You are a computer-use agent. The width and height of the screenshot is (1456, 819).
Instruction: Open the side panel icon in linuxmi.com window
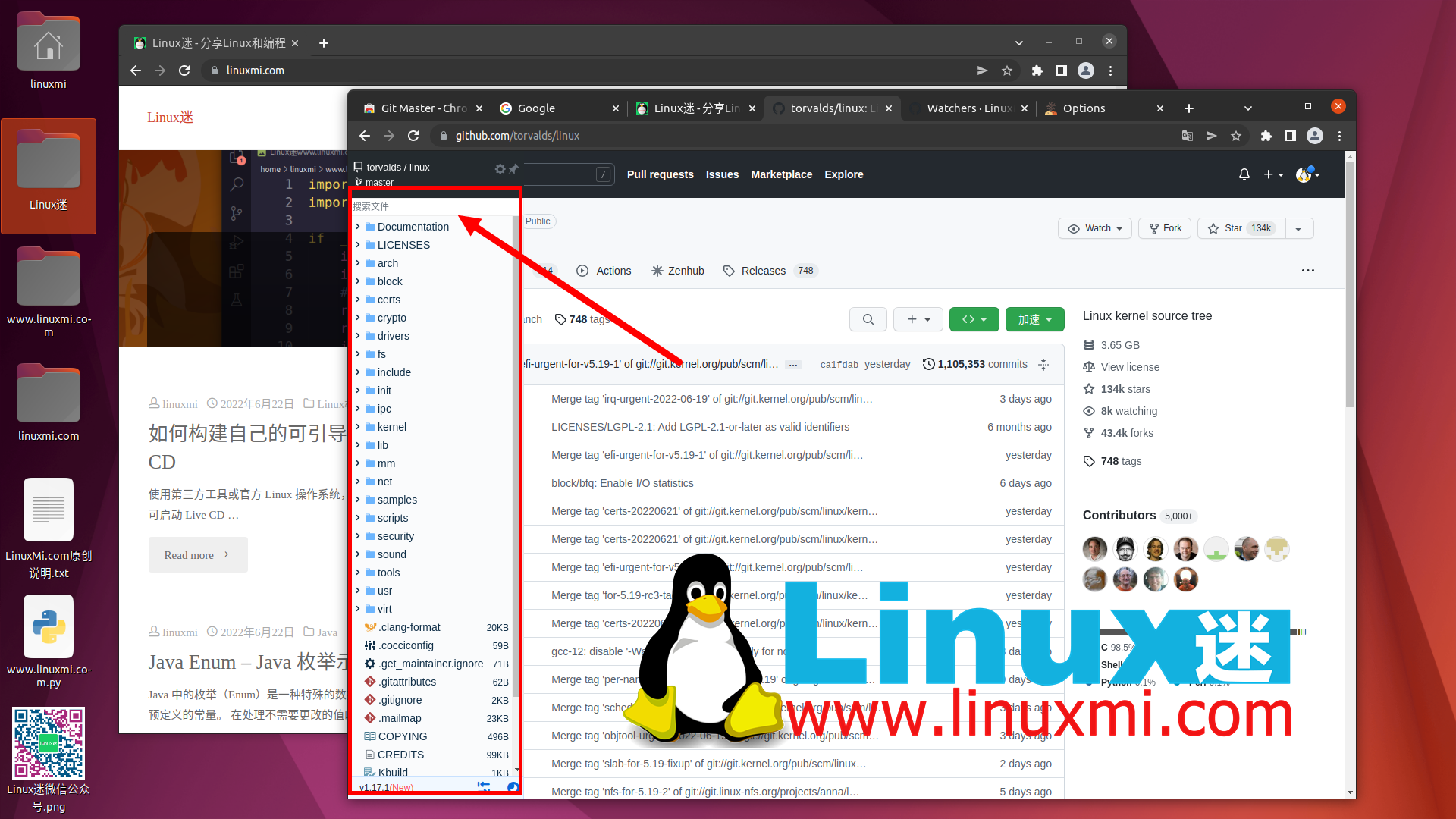coord(1061,71)
